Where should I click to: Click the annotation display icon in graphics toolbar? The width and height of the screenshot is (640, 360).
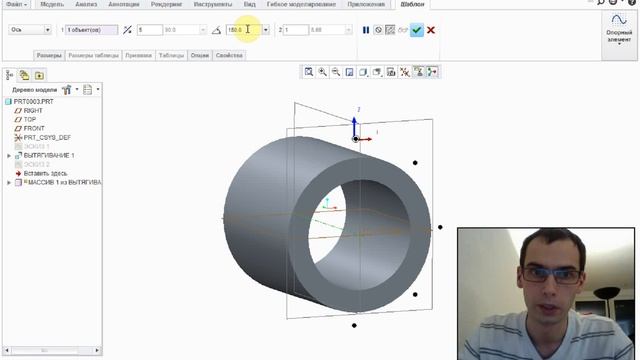(x=418, y=72)
